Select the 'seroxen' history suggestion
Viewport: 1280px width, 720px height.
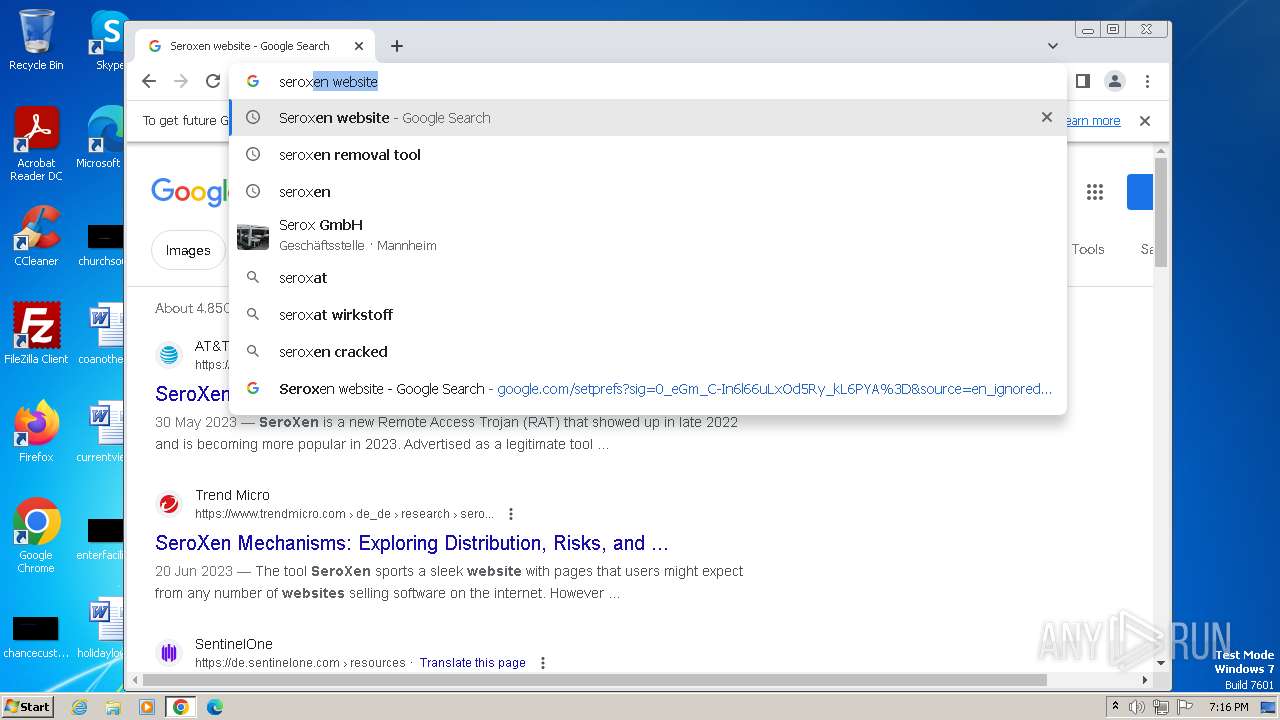[648, 191]
